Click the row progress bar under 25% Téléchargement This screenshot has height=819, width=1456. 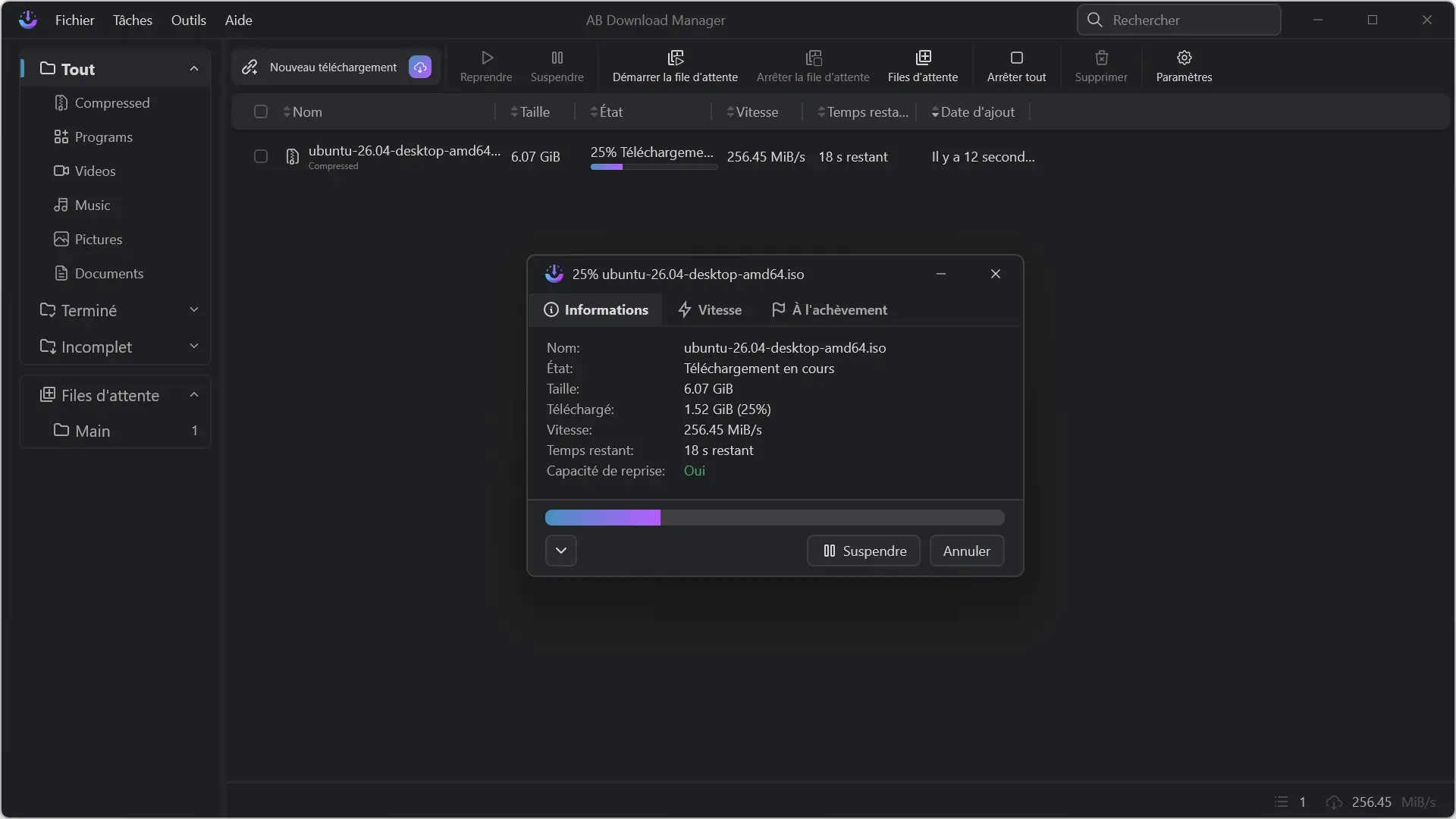point(654,167)
